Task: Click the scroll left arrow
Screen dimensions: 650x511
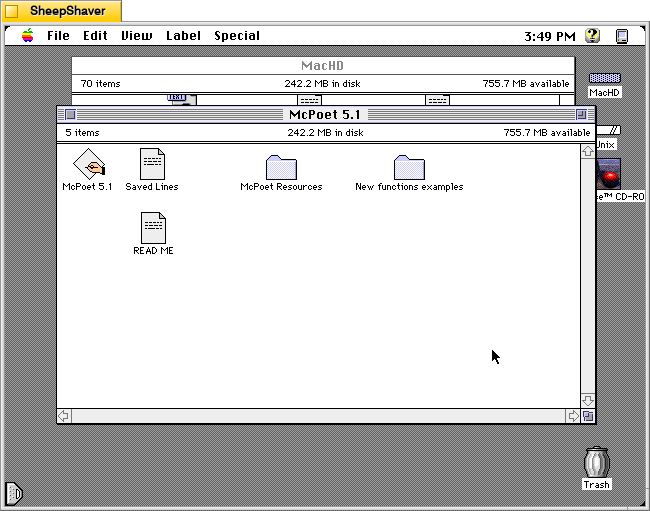Action: pyautogui.click(x=64, y=416)
